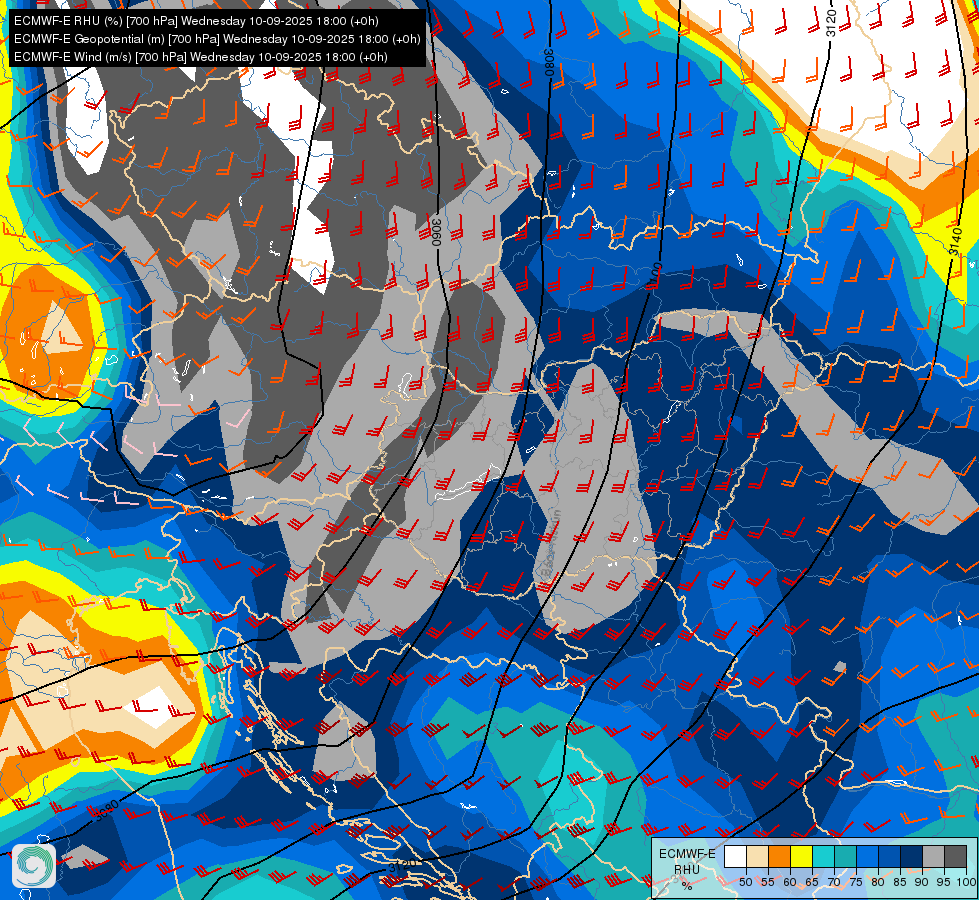
Task: Select the beige 50-55% legend swatch
Action: pos(757,856)
